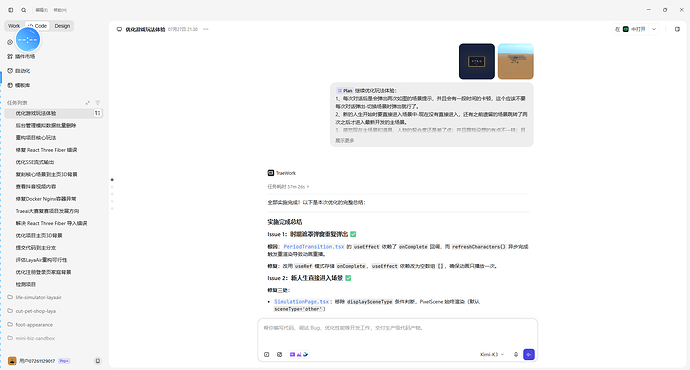Click the clipboard icon right of the username

[98, 361]
